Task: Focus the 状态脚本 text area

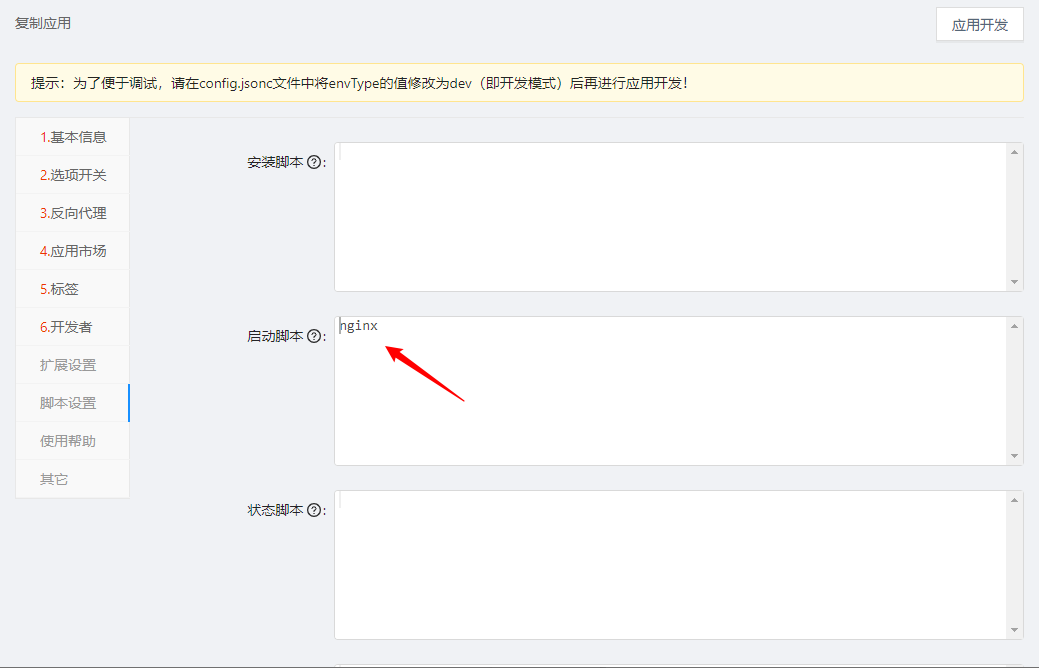Action: pyautogui.click(x=670, y=565)
